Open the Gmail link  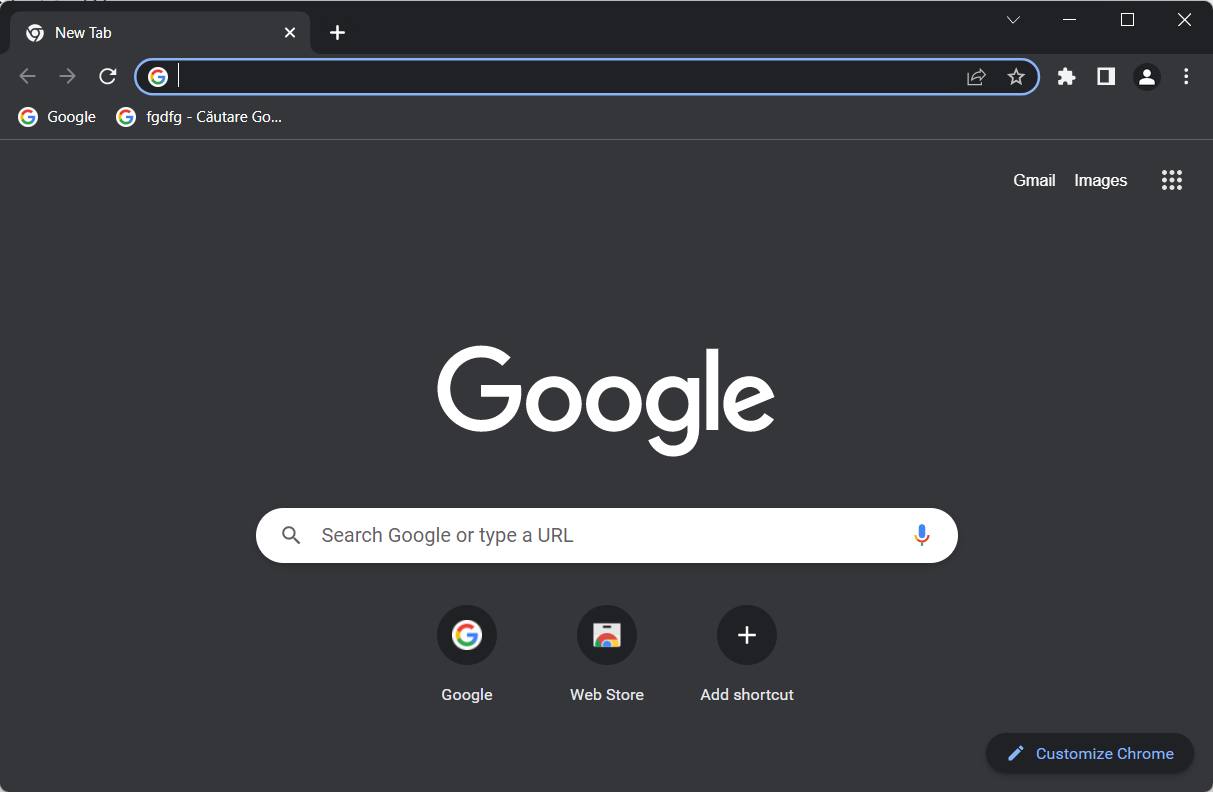[x=1034, y=180]
